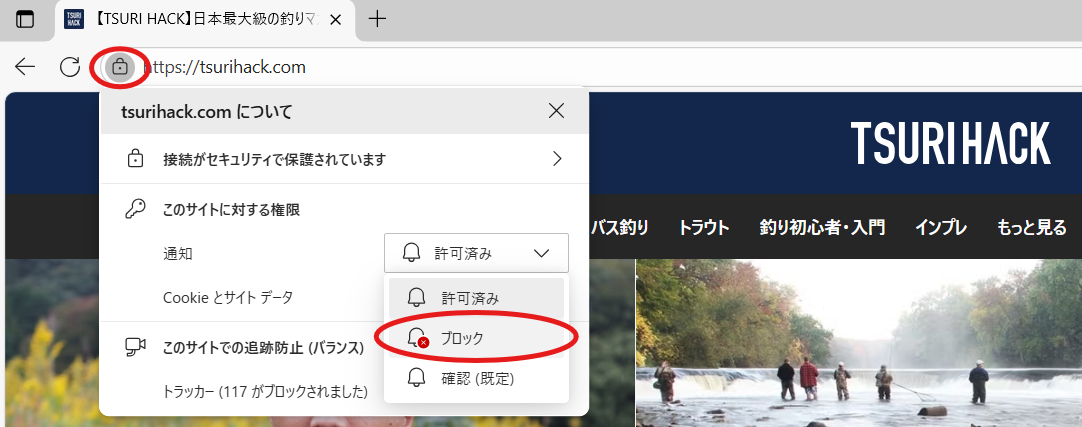Open the トラウト navigation category

click(704, 227)
